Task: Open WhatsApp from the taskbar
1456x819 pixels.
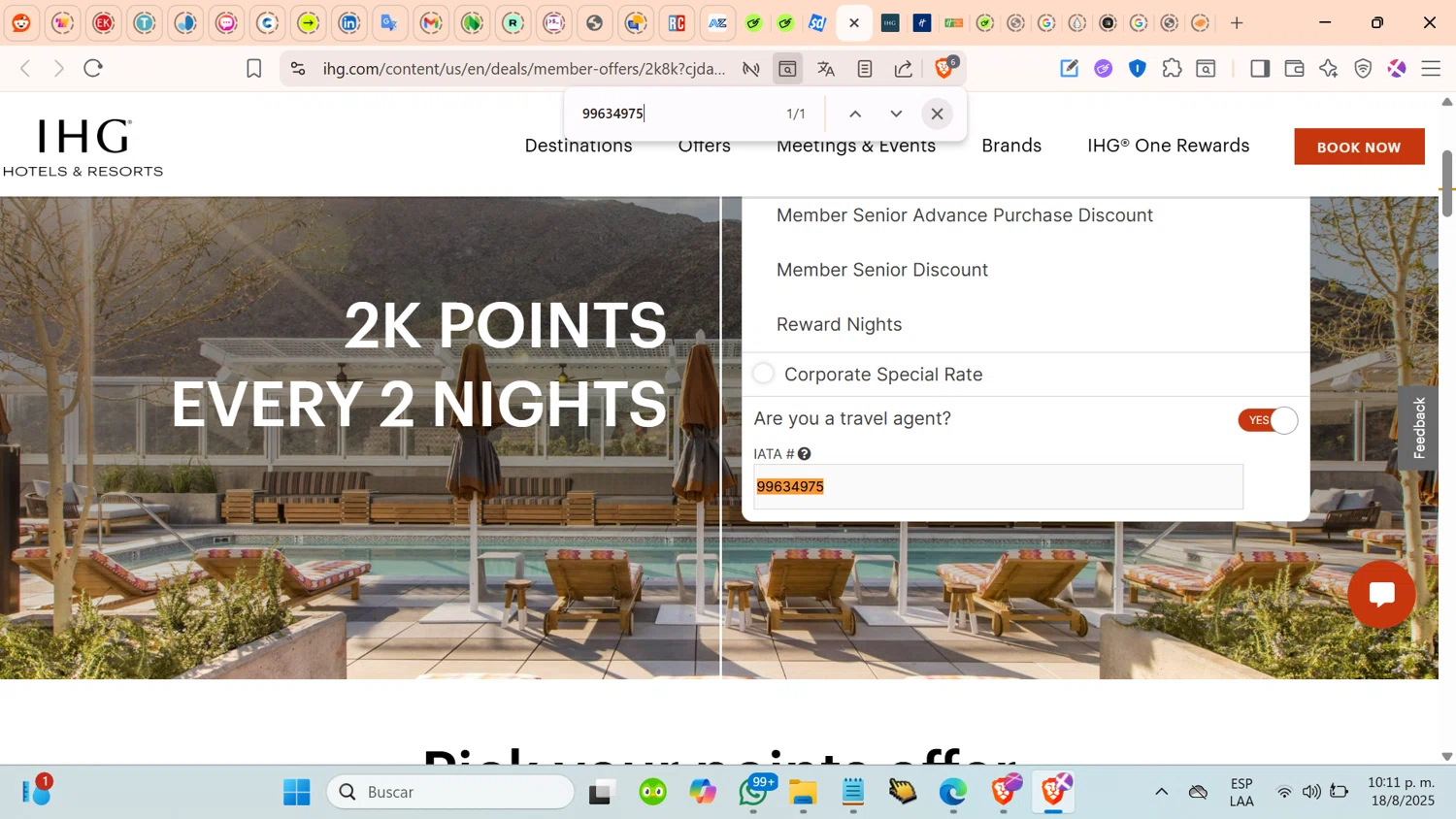Action: tap(754, 792)
